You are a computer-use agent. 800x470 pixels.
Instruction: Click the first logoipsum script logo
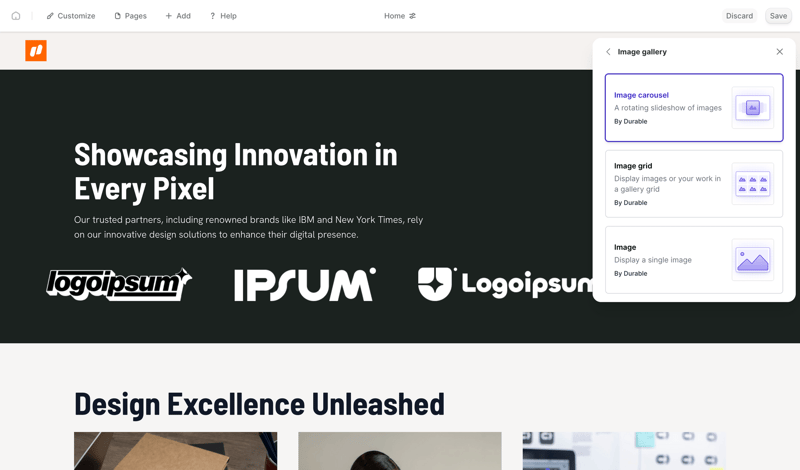(x=119, y=284)
